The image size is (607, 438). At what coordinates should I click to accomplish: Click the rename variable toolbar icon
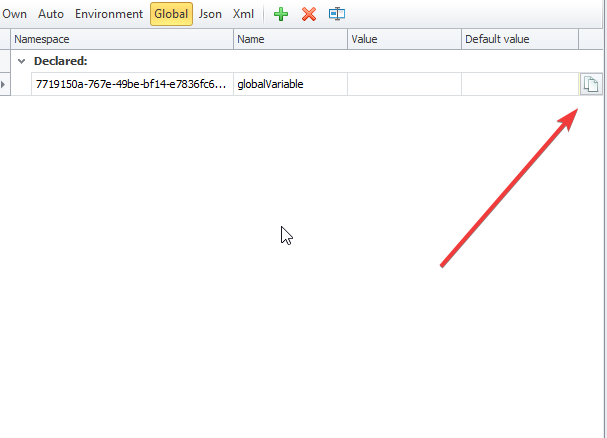tap(337, 14)
